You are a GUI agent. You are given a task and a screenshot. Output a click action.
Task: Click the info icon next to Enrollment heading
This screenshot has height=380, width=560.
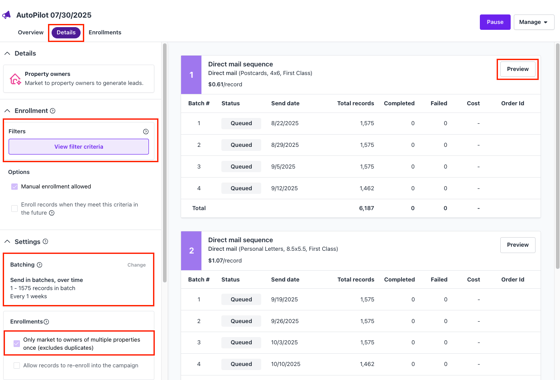[52, 111]
